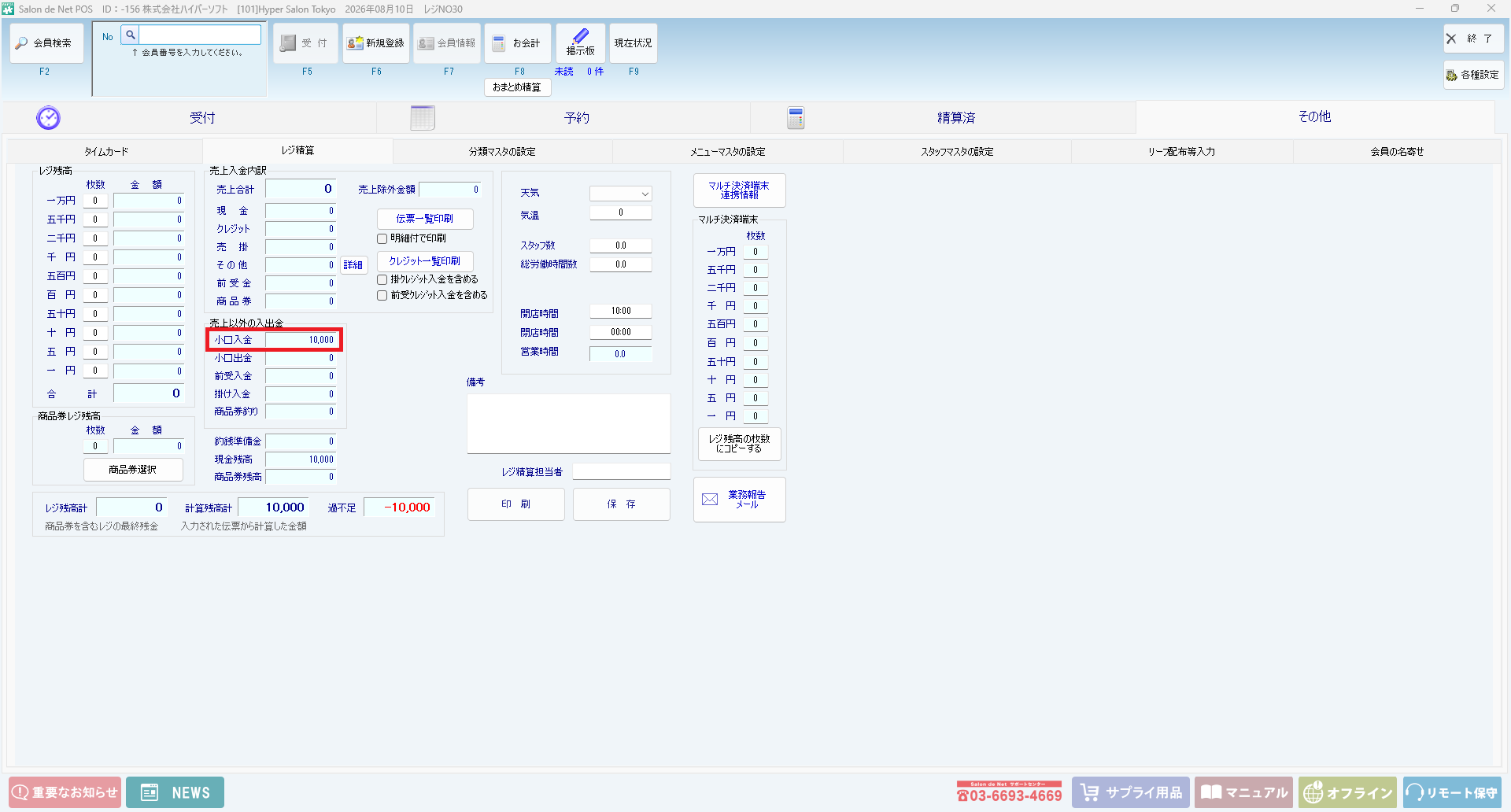Select the レジ精算 tab
This screenshot has height=812, width=1511.
point(297,150)
